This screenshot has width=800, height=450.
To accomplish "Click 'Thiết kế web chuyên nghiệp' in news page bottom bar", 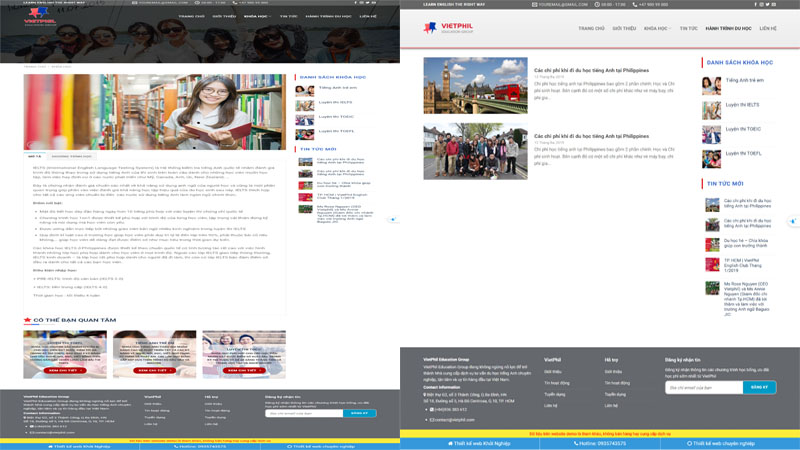I will tap(723, 443).
